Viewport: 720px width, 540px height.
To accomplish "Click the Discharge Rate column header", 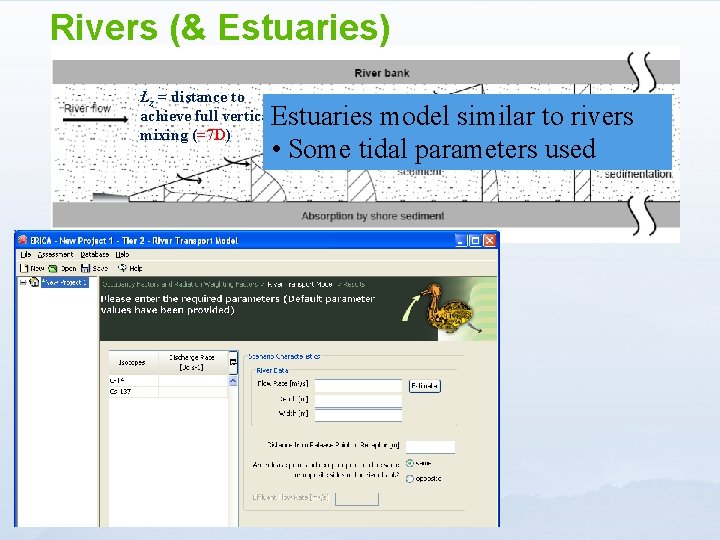I will pyautogui.click(x=192, y=362).
